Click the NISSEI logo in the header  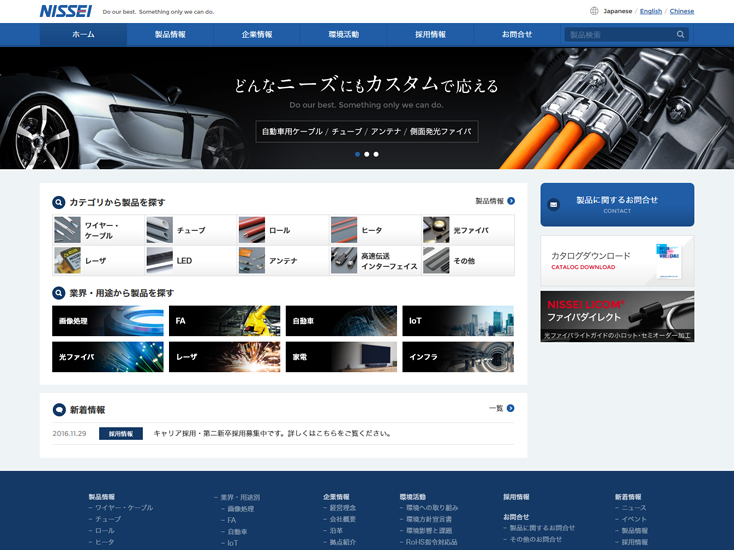(66, 11)
